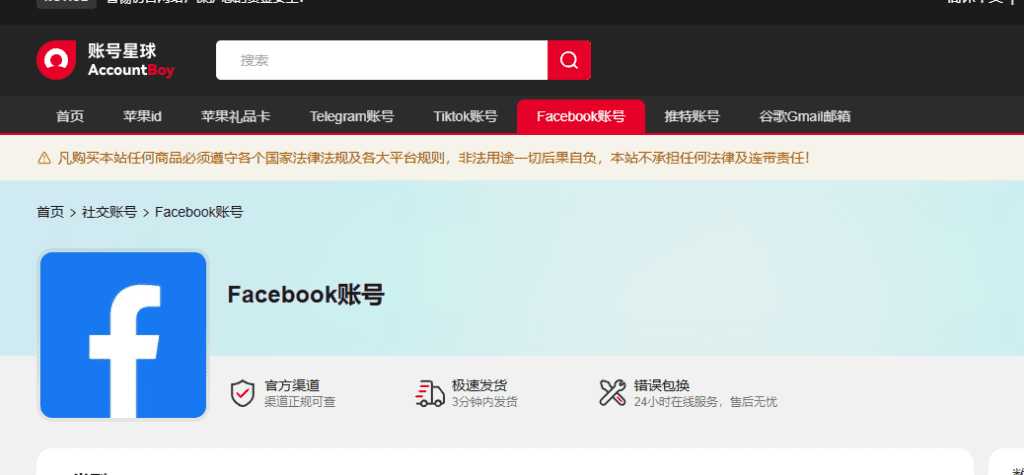Focus the 搜索 search input field

click(381, 60)
